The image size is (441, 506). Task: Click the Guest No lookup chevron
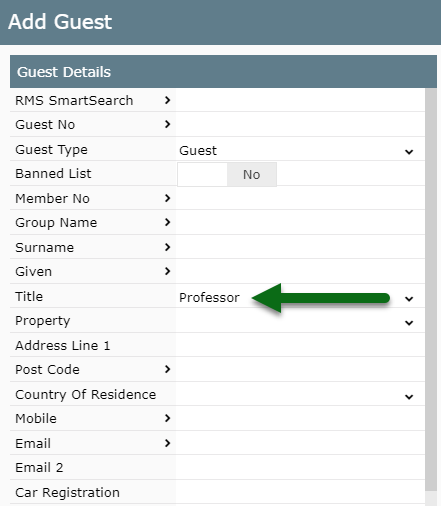click(x=167, y=124)
